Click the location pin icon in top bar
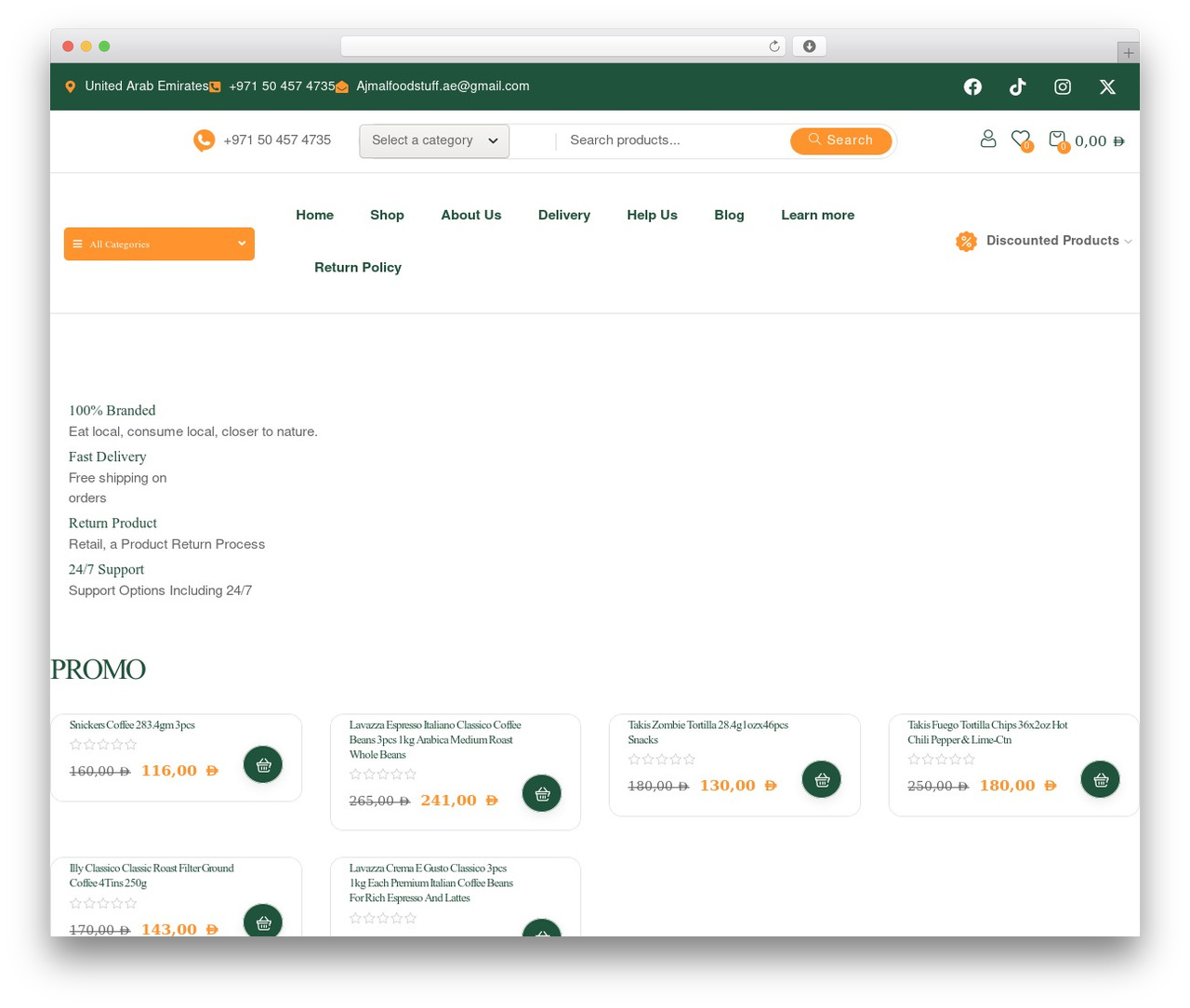Viewport: 1190px width, 1008px height. coord(71,86)
